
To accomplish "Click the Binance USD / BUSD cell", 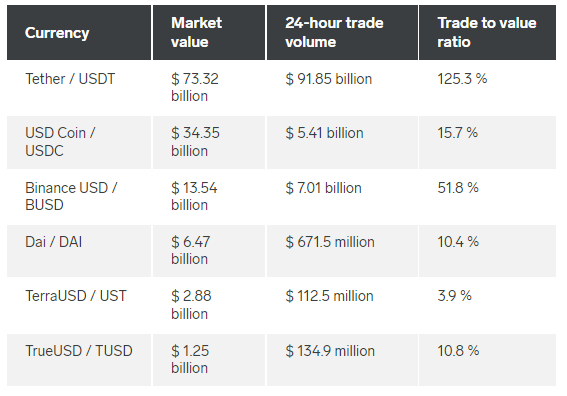I will [x=79, y=197].
